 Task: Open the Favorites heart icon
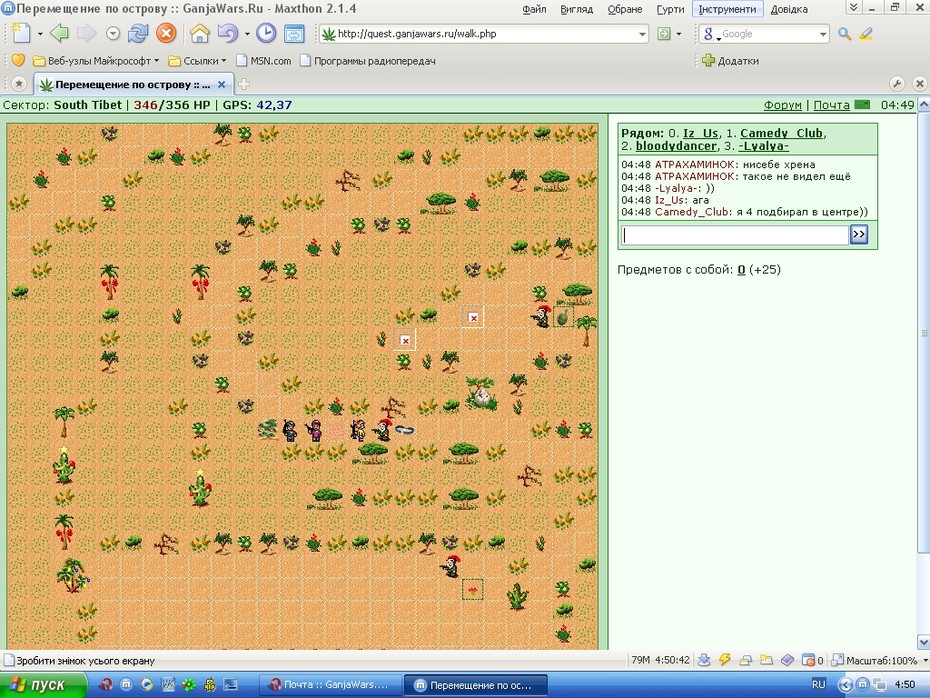coord(18,60)
